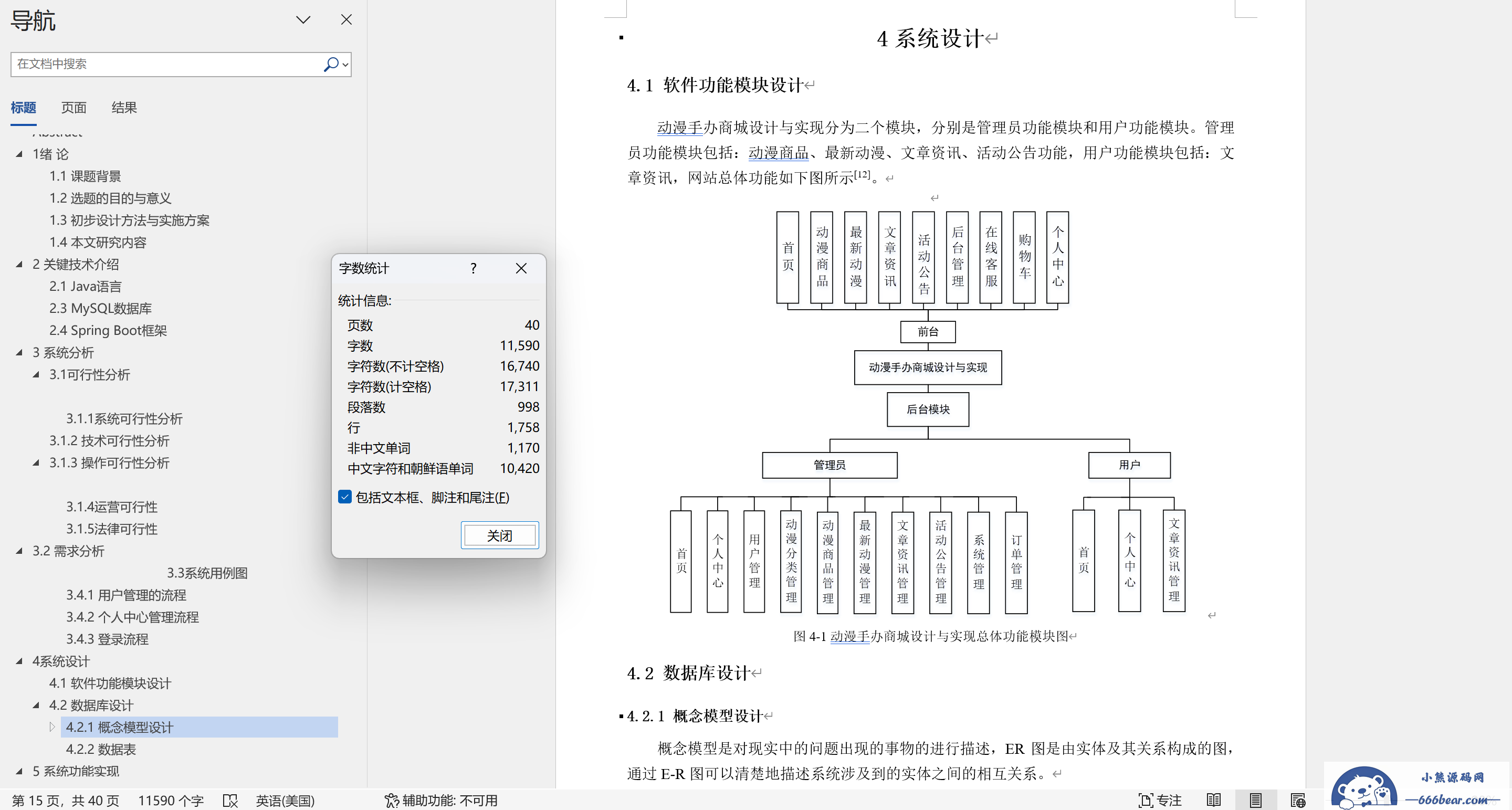The height and width of the screenshot is (810, 1512).
Task: Go to heading 1.1 课题背景
Action: [85, 176]
